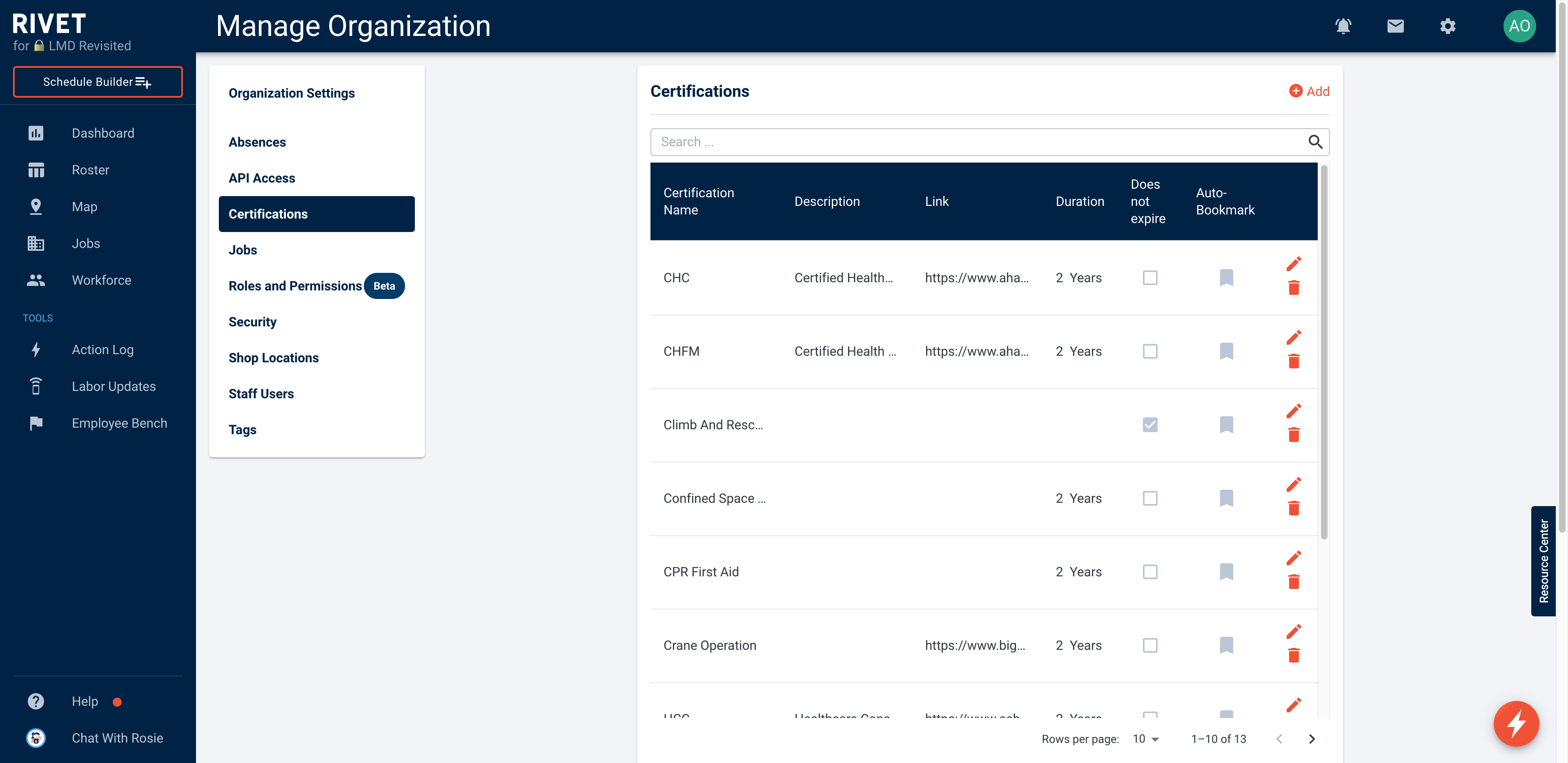Toggle Crane Operation does not expire checkbox
This screenshot has width=1568, height=763.
coord(1150,645)
